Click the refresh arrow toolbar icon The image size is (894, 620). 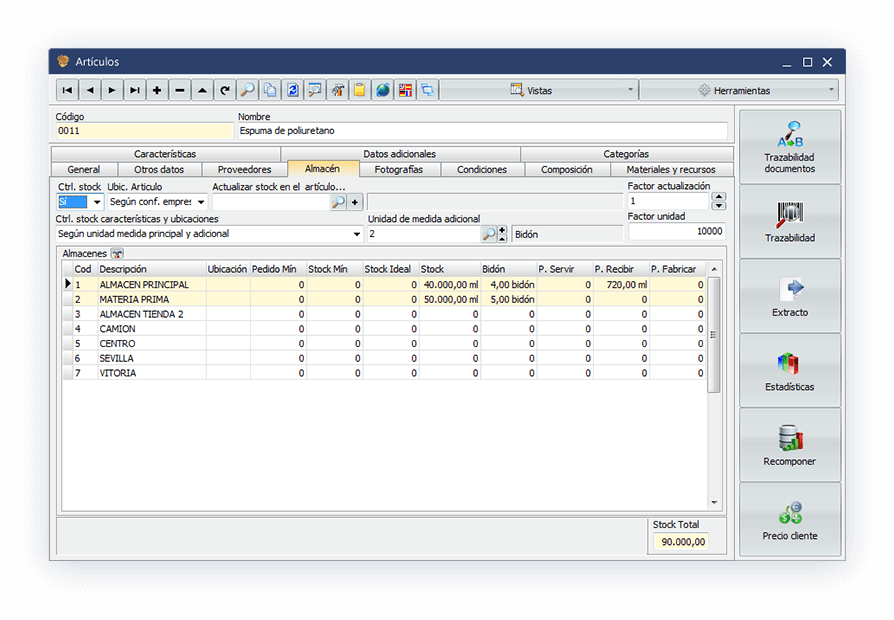(x=225, y=90)
